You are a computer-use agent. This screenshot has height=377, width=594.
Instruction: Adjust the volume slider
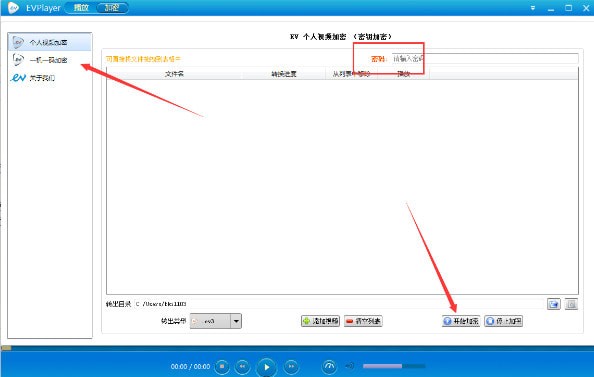click(394, 366)
